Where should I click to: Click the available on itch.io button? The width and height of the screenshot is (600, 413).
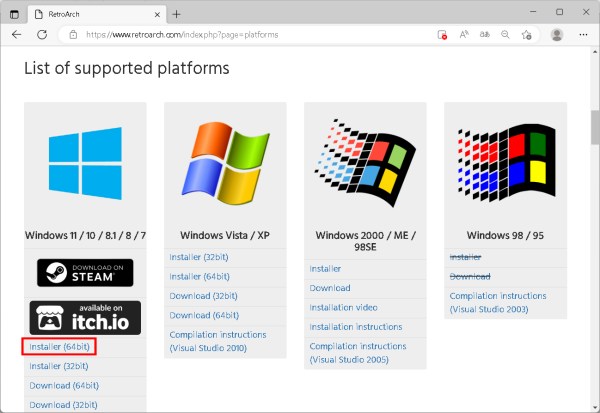(x=85, y=317)
